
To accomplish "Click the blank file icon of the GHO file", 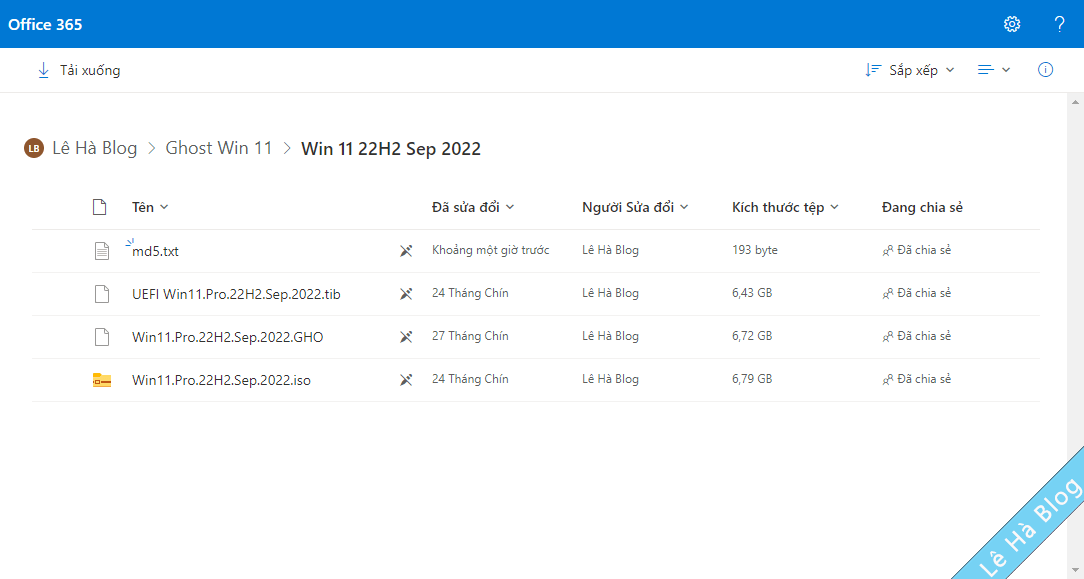I will tap(101, 336).
